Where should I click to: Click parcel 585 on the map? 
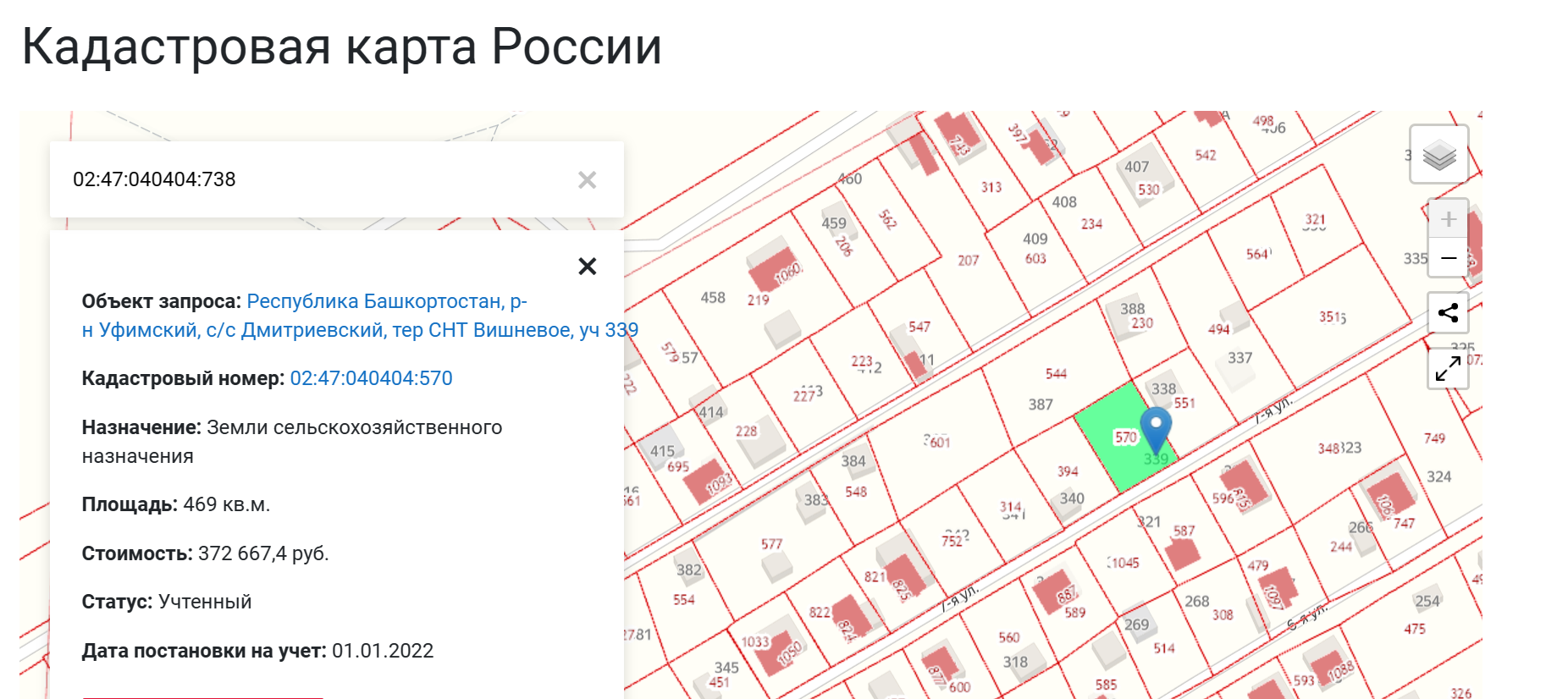(1106, 685)
